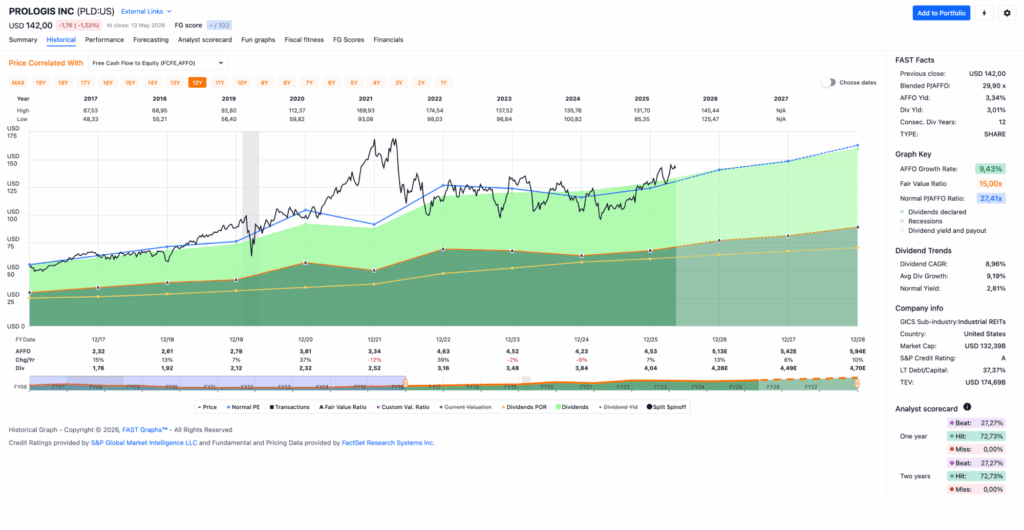Select the 10Y time range
1024x530 pixels.
(242, 83)
